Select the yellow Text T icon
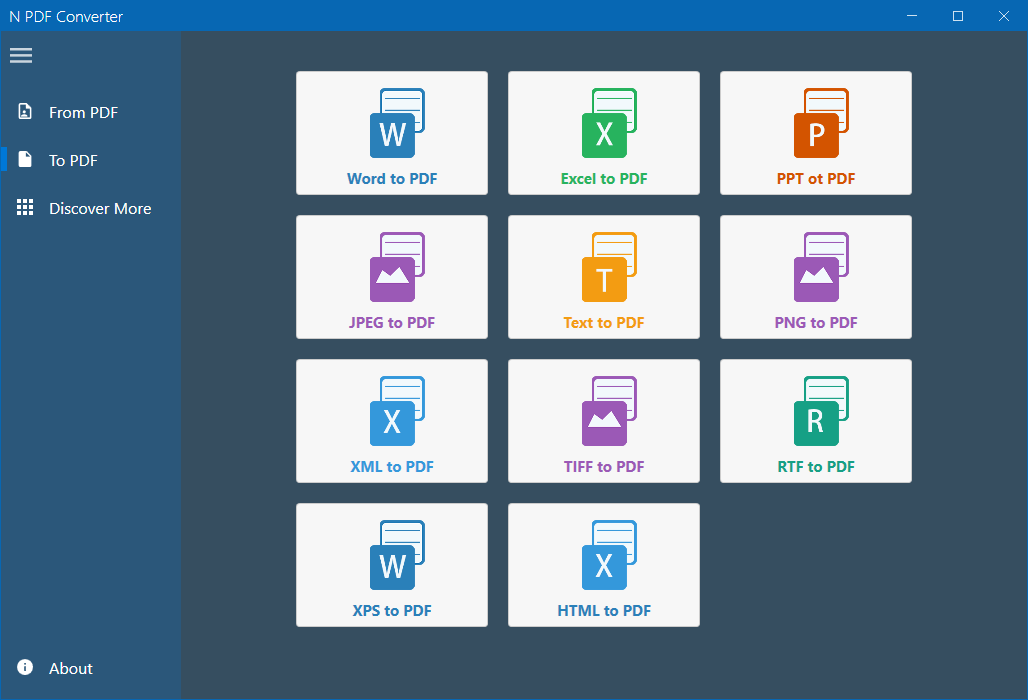The width and height of the screenshot is (1028, 700). tap(609, 267)
